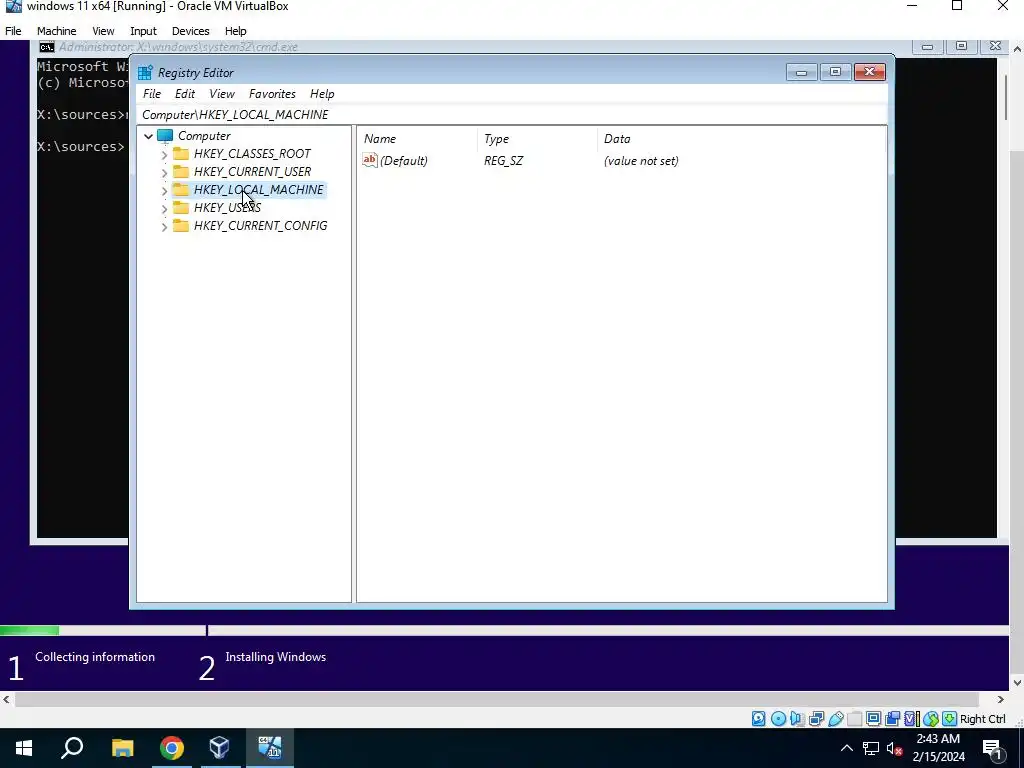Select the HKEY_CLASSES_ROOT tree item
1024x768 pixels.
252,153
